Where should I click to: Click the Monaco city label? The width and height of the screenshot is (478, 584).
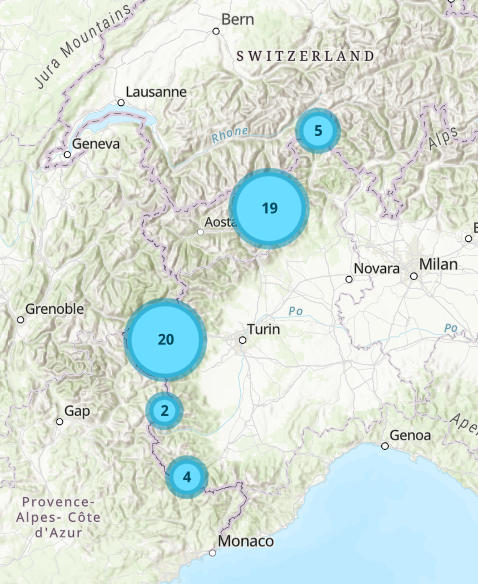click(x=246, y=541)
